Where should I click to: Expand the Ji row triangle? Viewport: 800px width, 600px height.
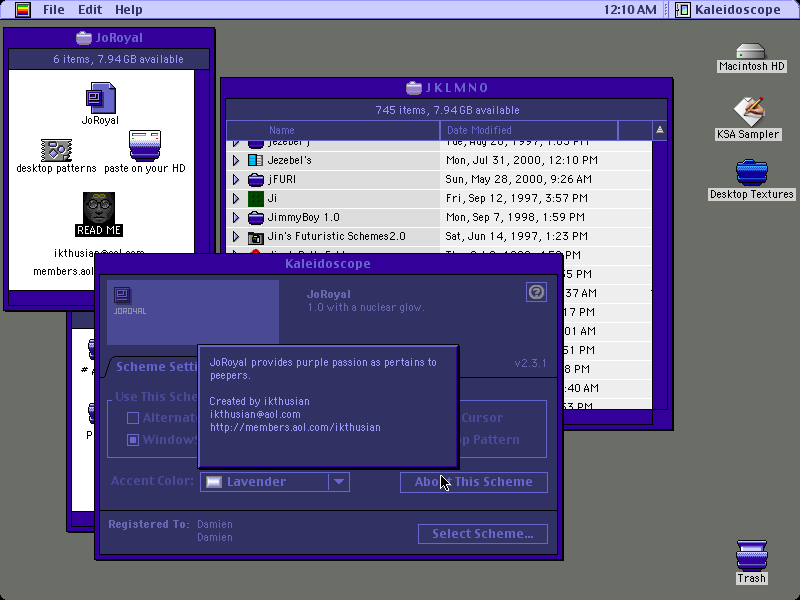236,198
